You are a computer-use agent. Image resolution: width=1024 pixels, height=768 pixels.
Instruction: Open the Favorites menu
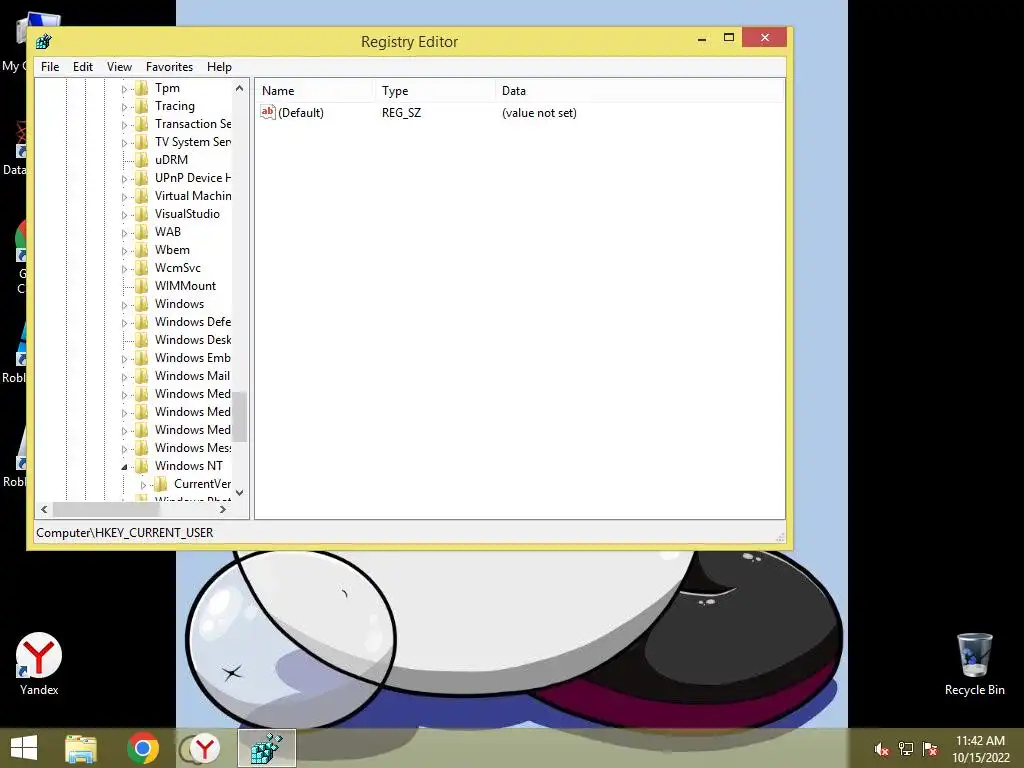click(x=169, y=67)
